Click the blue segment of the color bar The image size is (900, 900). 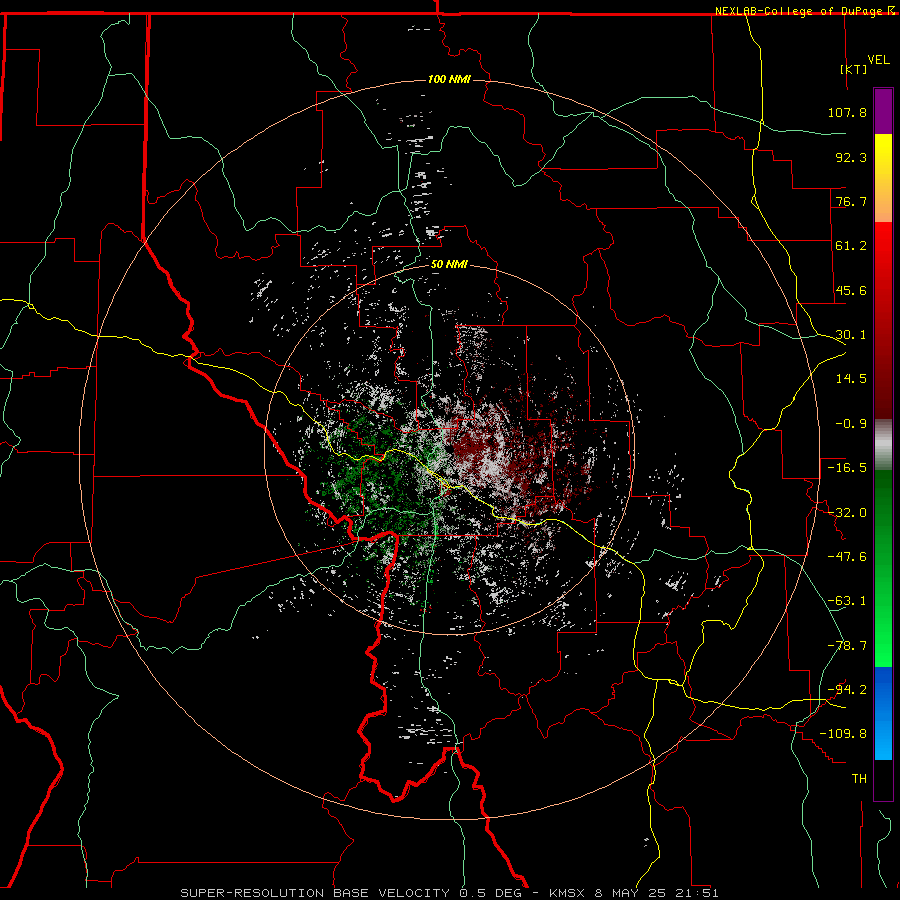883,713
